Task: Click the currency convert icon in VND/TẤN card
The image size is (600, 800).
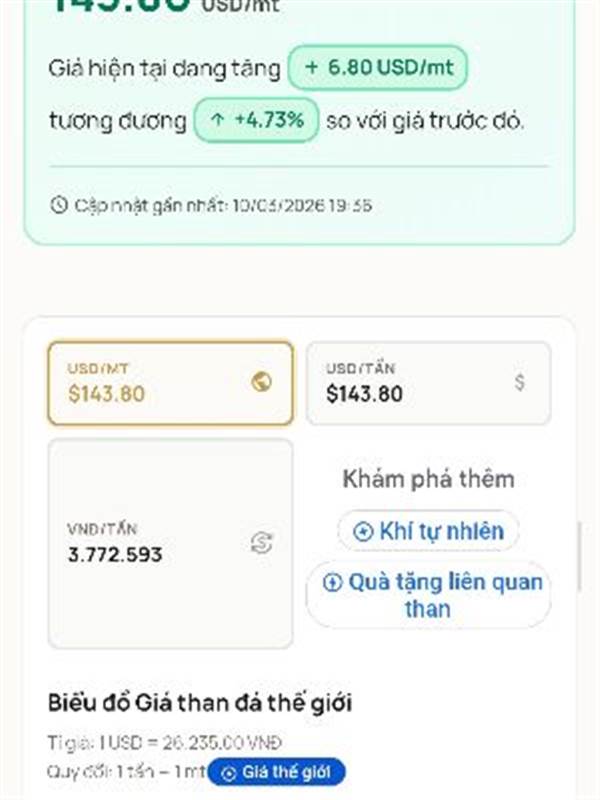Action: click(x=261, y=542)
